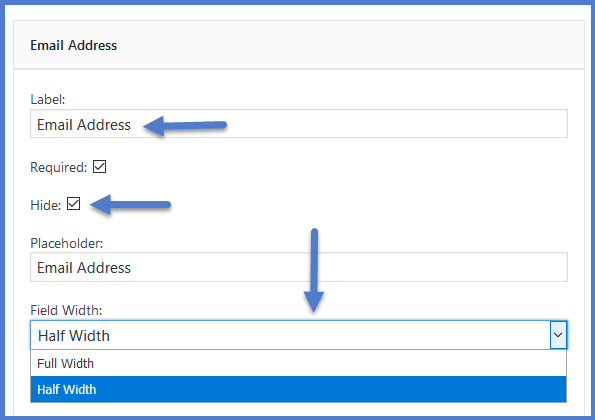595x420 pixels.
Task: Click the gray header bar of the panel
Action: pyautogui.click(x=299, y=45)
